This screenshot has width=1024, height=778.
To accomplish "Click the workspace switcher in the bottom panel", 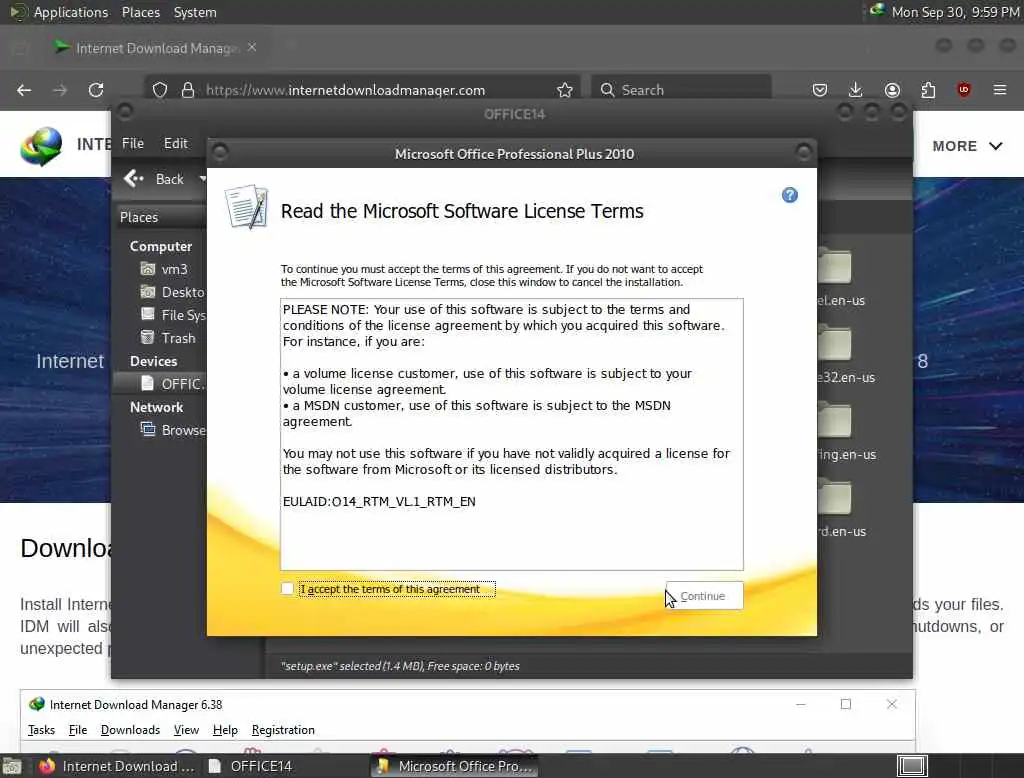I will click(912, 766).
